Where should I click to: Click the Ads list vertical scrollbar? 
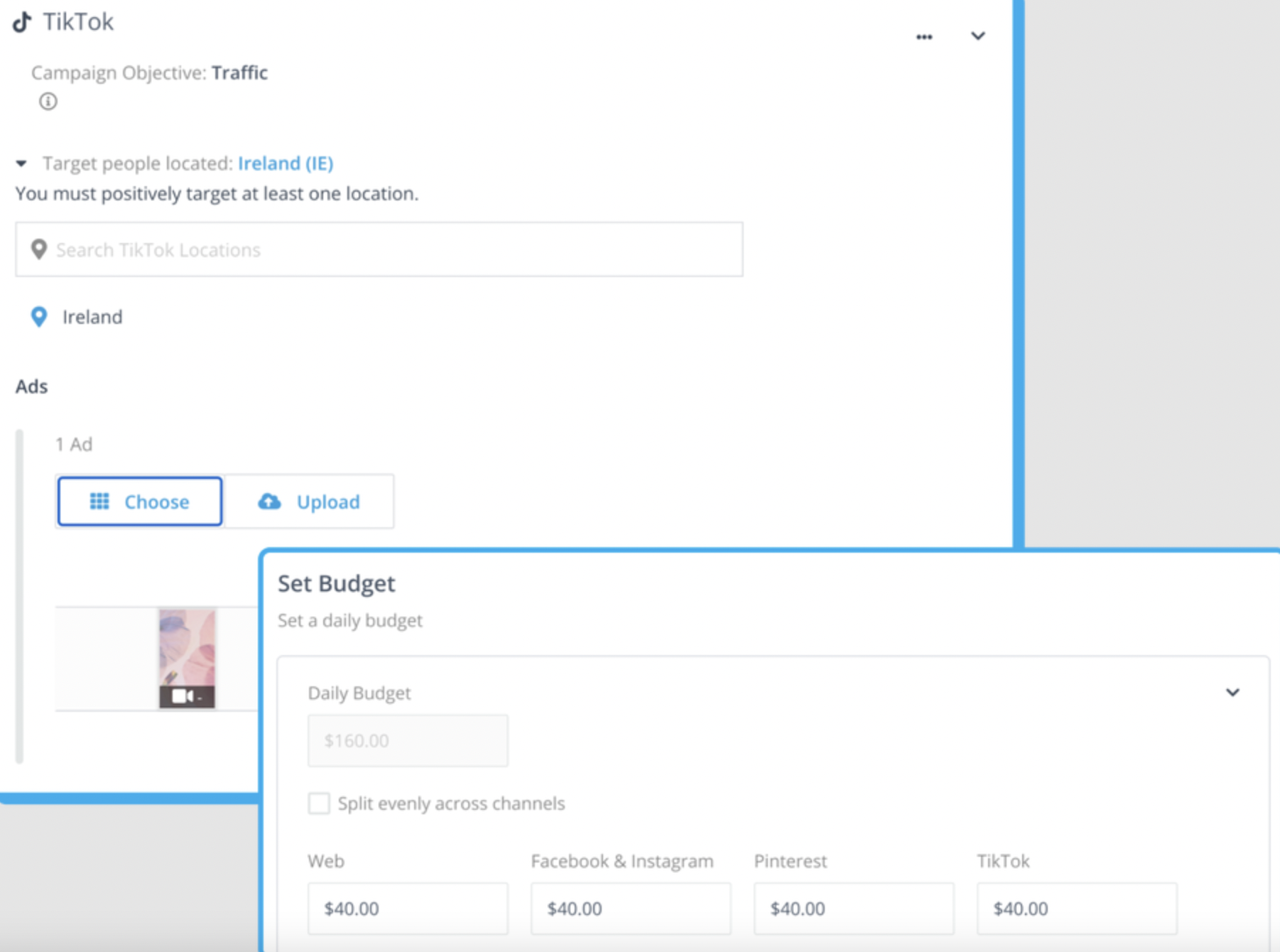pyautogui.click(x=19, y=597)
